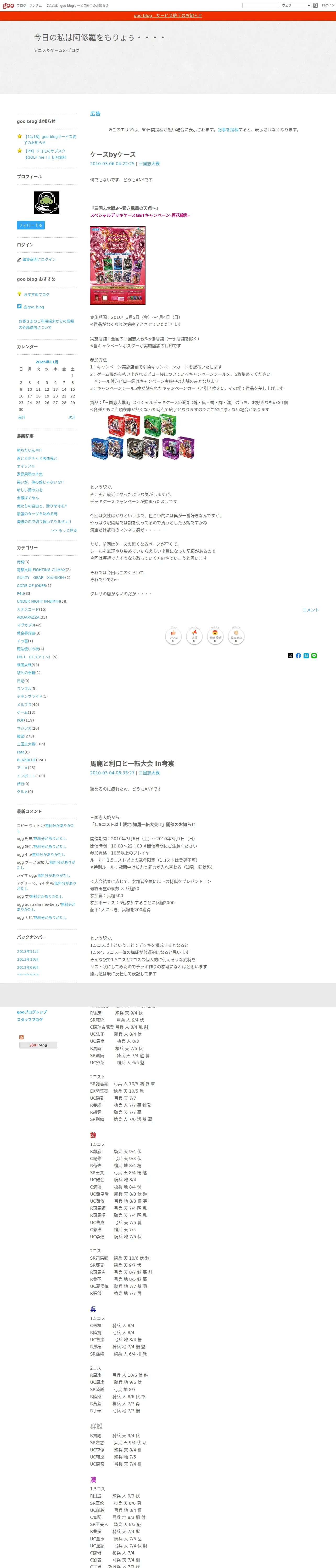Viewport: 336px width, 1568px height.
Task: Open the スタッフブログ link
Action: tap(30, 1019)
